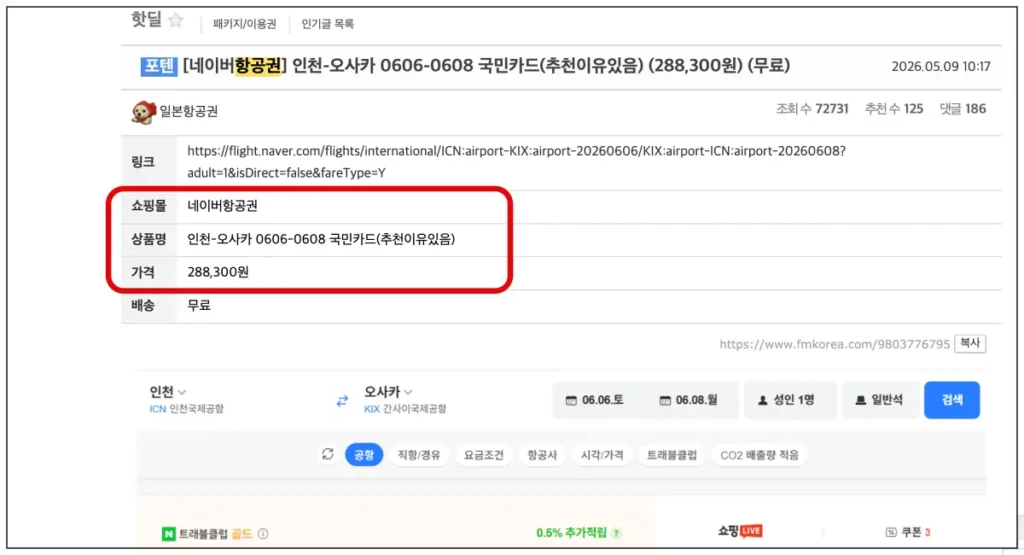Click the 댓글 186 comment count
Image resolution: width=1024 pixels, height=555 pixels.
(x=963, y=109)
